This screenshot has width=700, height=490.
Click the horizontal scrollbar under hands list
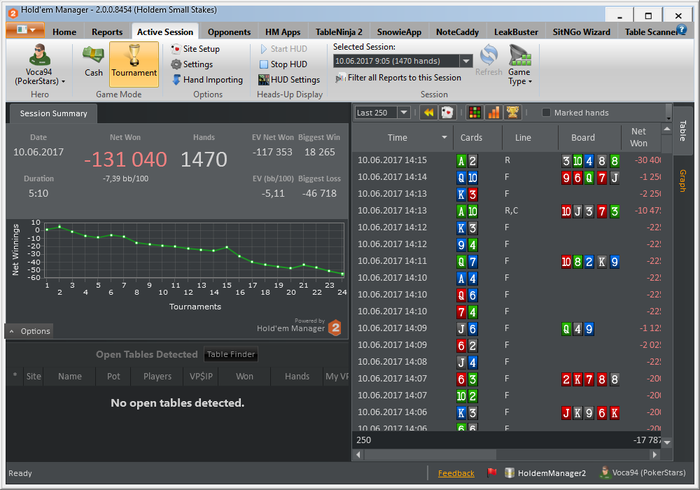point(430,454)
